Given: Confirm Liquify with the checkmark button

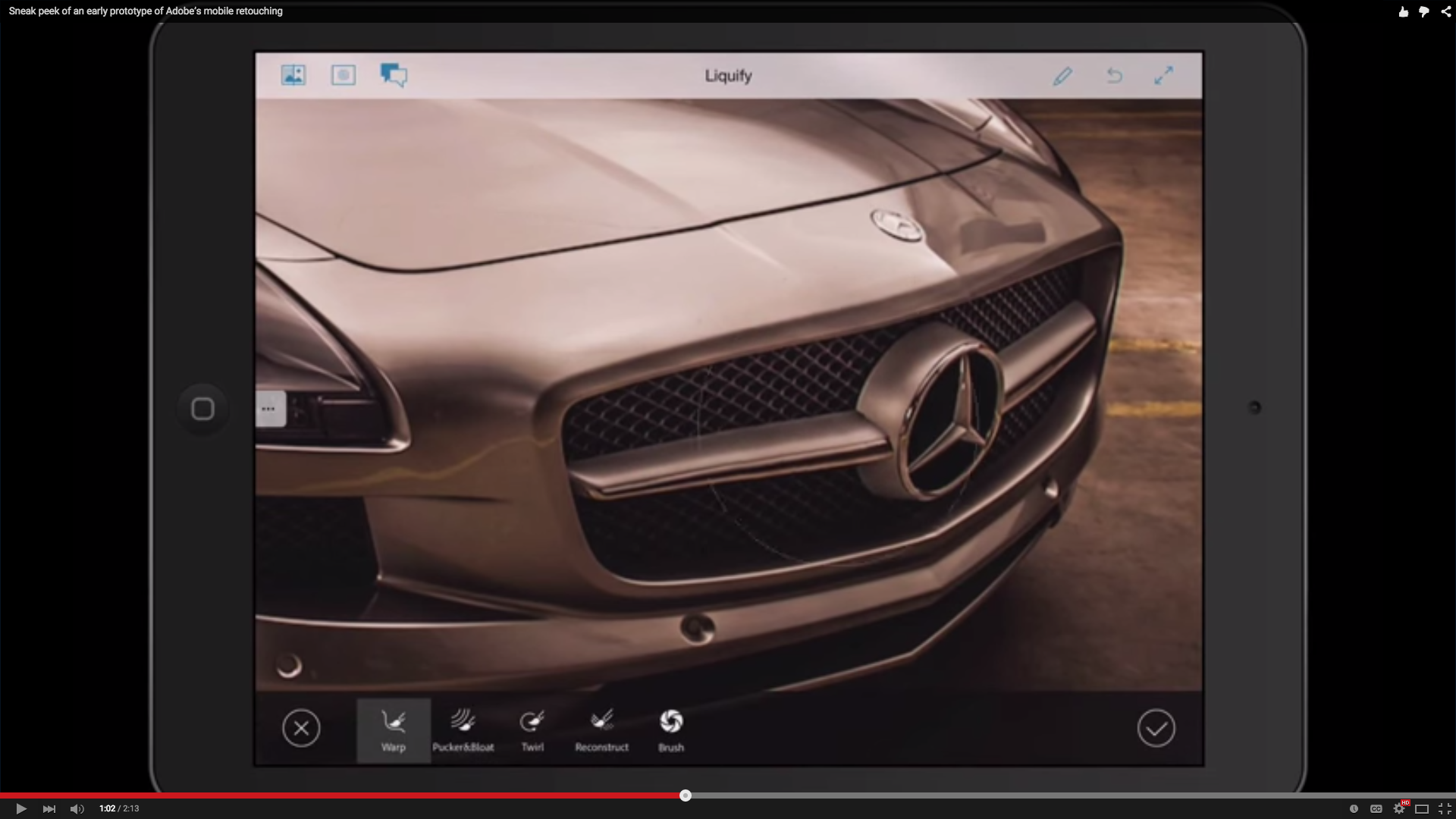Looking at the screenshot, I should point(1156,728).
